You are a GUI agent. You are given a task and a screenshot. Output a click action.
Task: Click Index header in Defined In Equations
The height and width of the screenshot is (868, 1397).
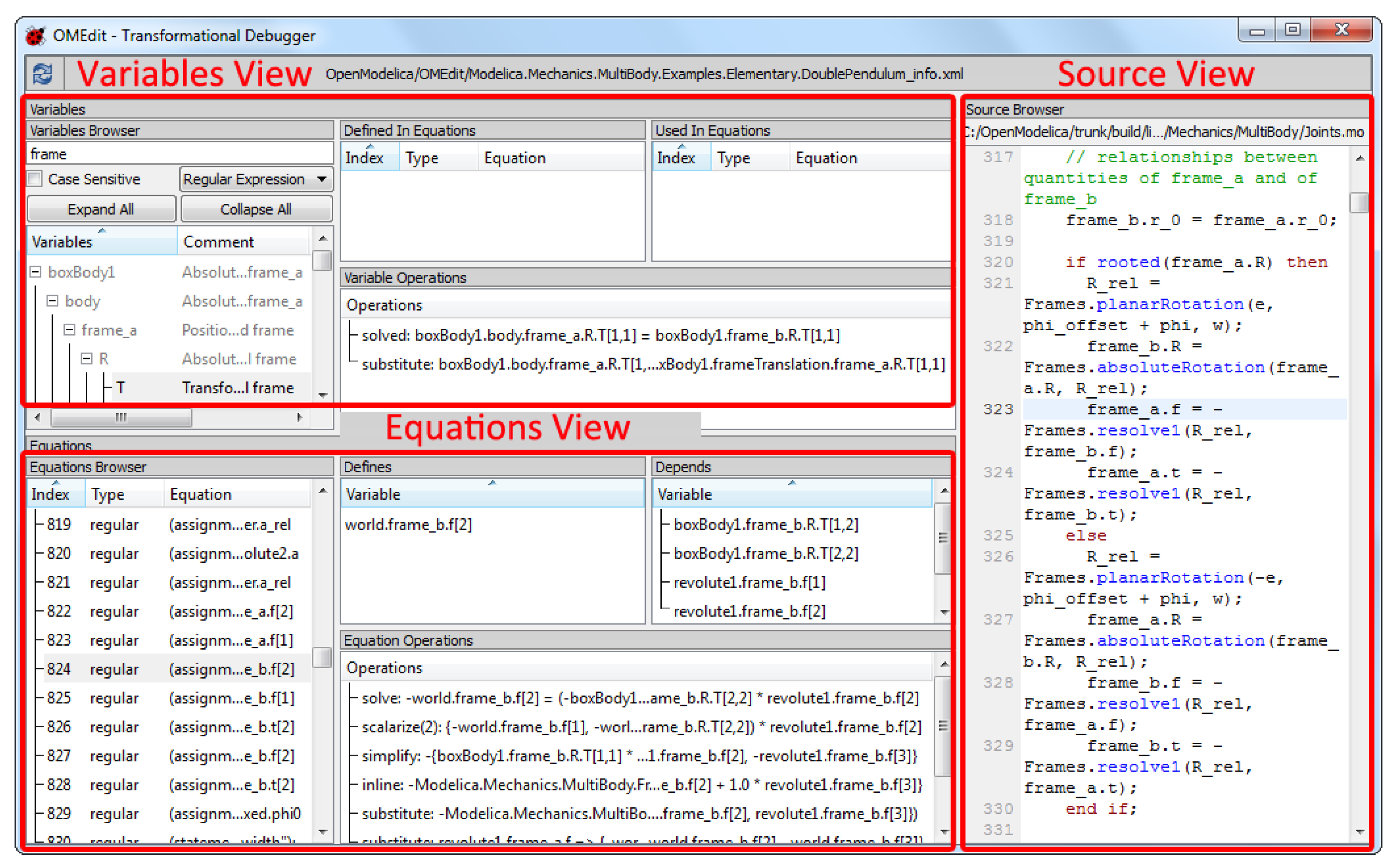point(370,157)
